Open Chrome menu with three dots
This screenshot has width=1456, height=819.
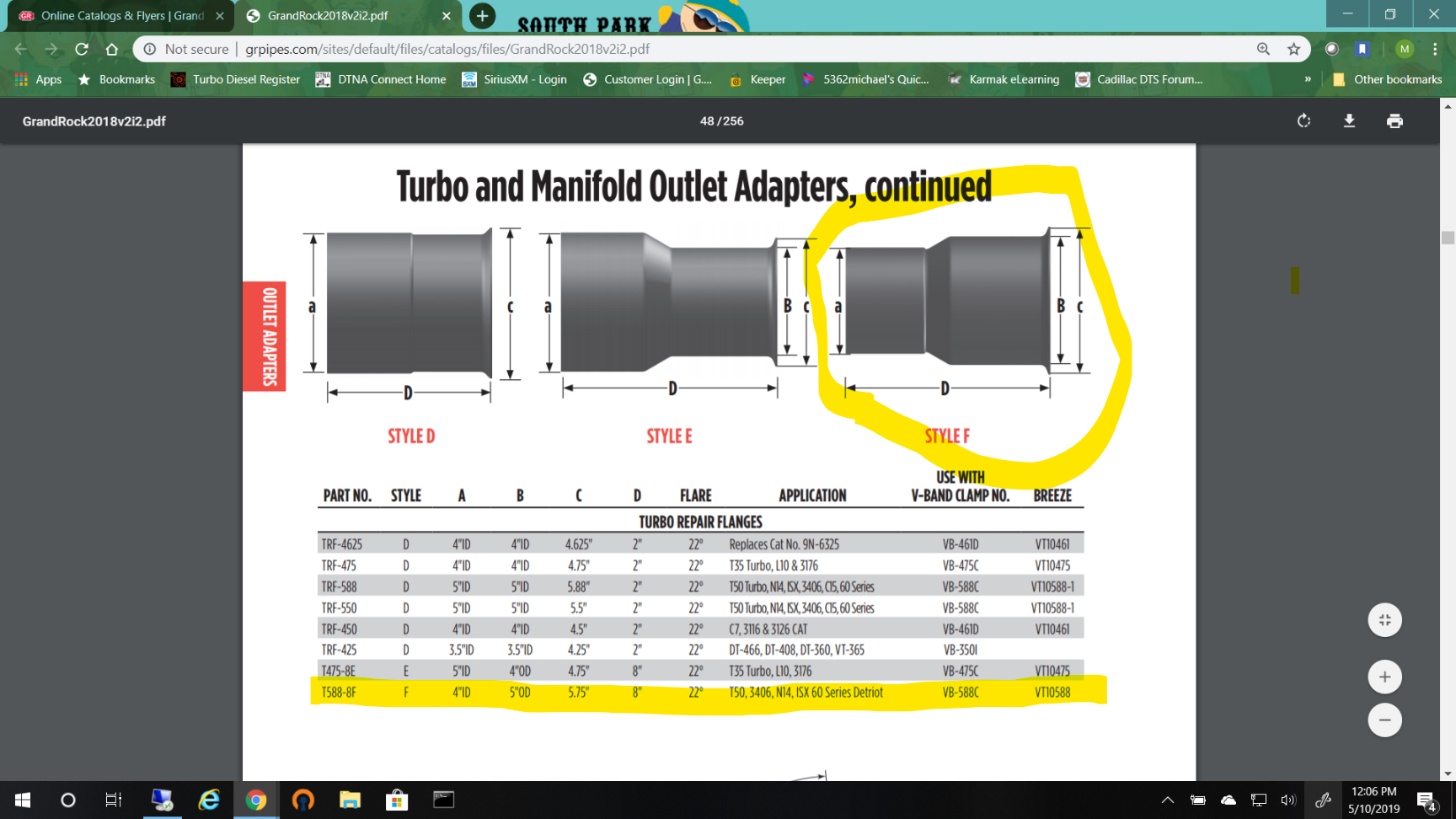pos(1435,49)
